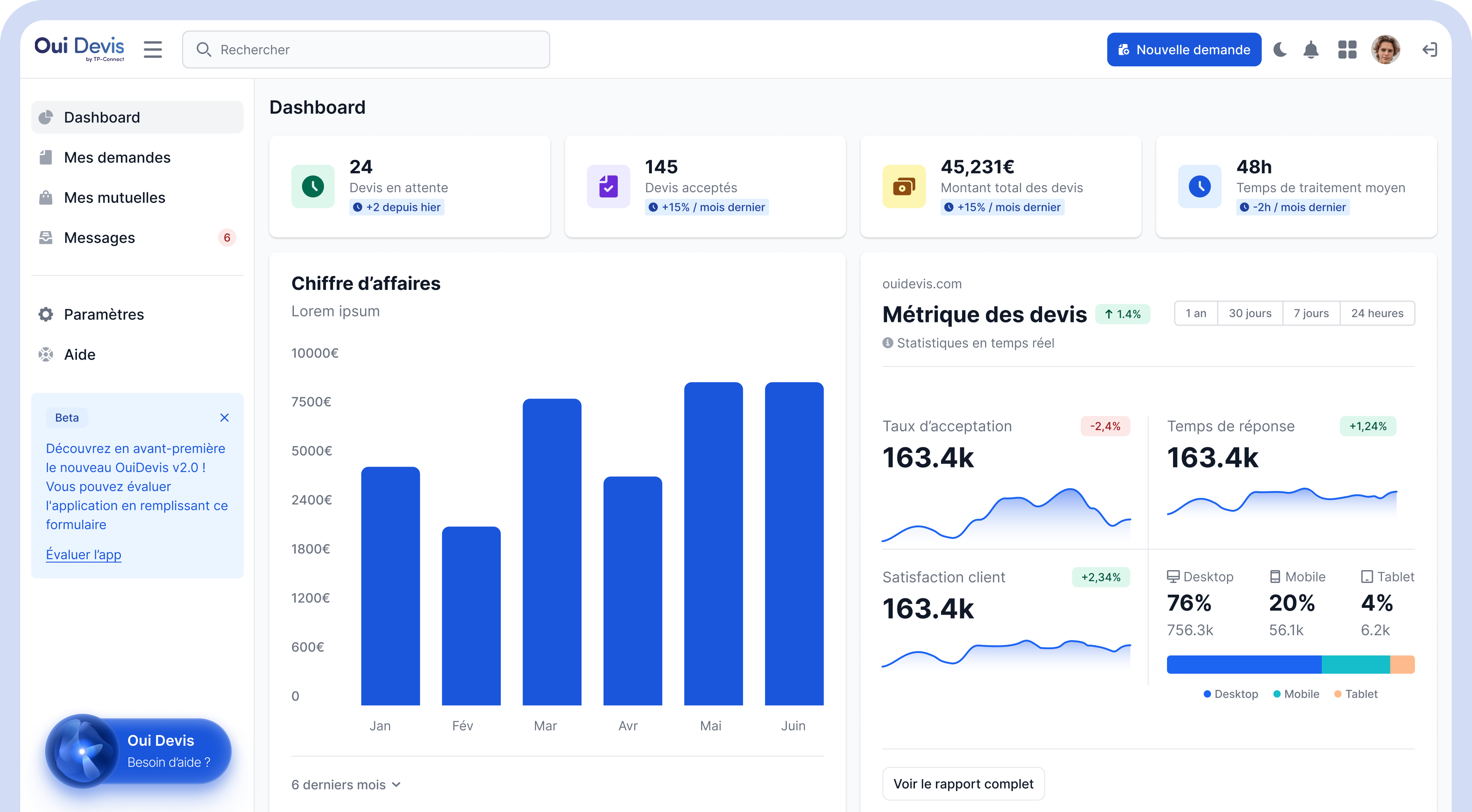The image size is (1472, 812).
Task: Open Messages in the sidebar
Action: tap(100, 238)
